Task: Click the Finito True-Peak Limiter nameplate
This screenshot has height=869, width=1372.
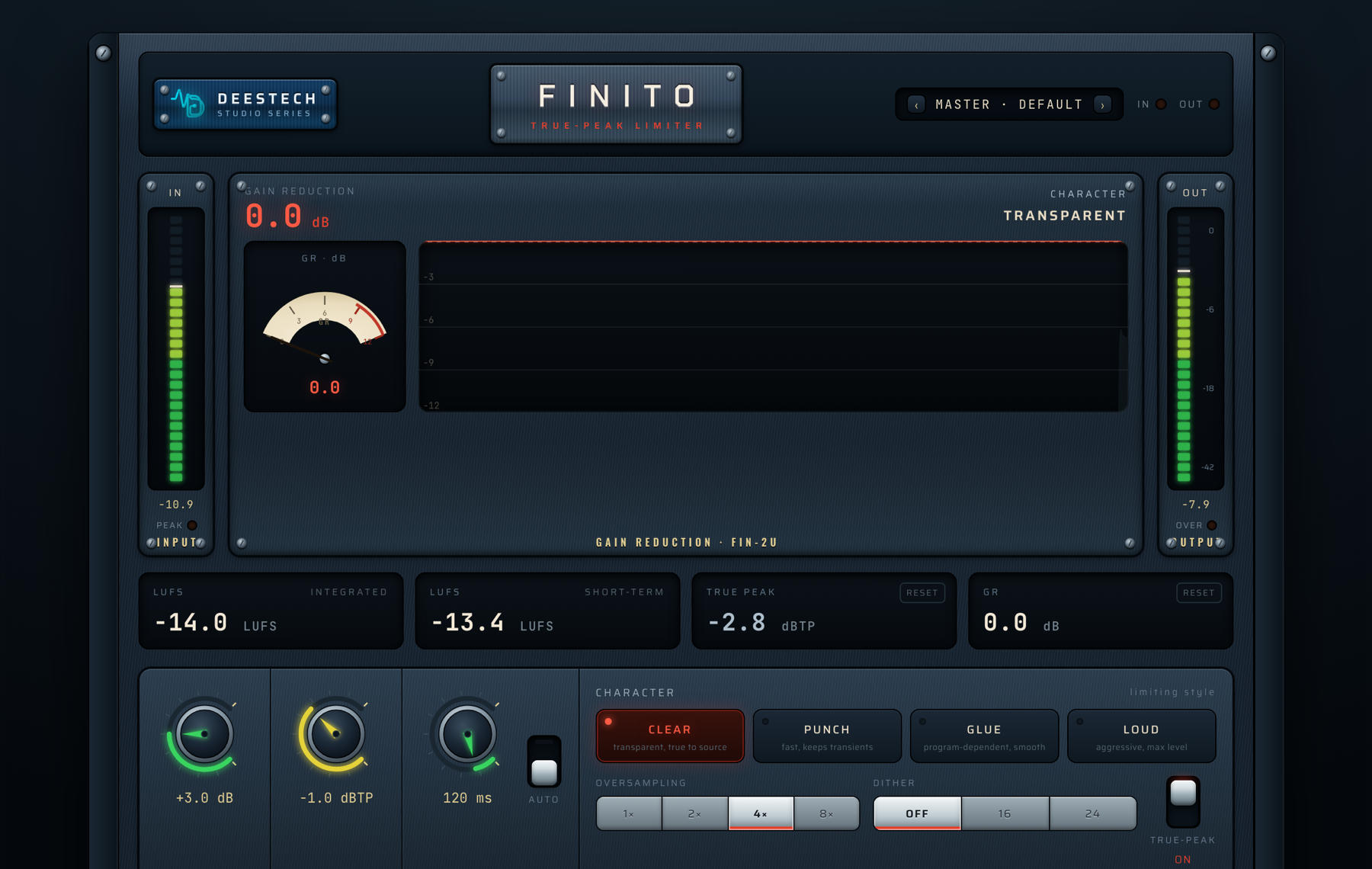Action: (x=616, y=104)
